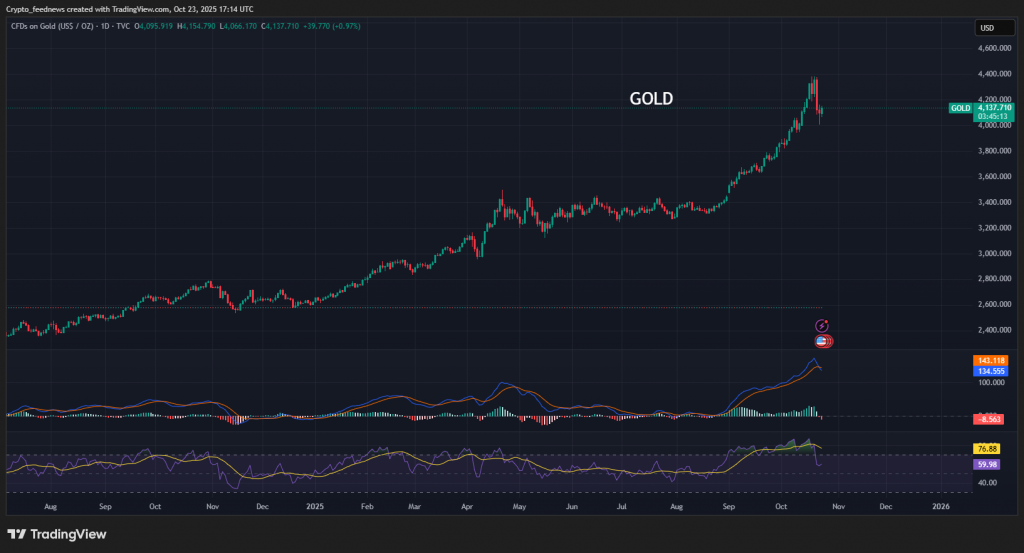Click the US flag economic event icon
1024x553 pixels.
tap(824, 341)
